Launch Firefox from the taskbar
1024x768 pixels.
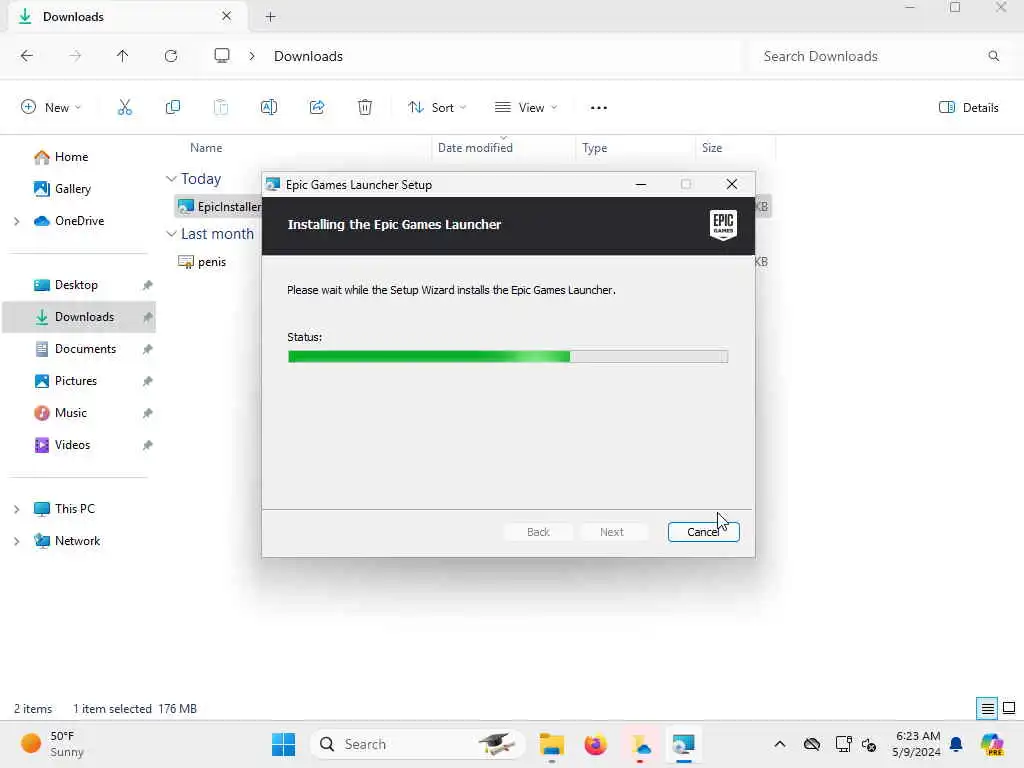click(x=596, y=744)
